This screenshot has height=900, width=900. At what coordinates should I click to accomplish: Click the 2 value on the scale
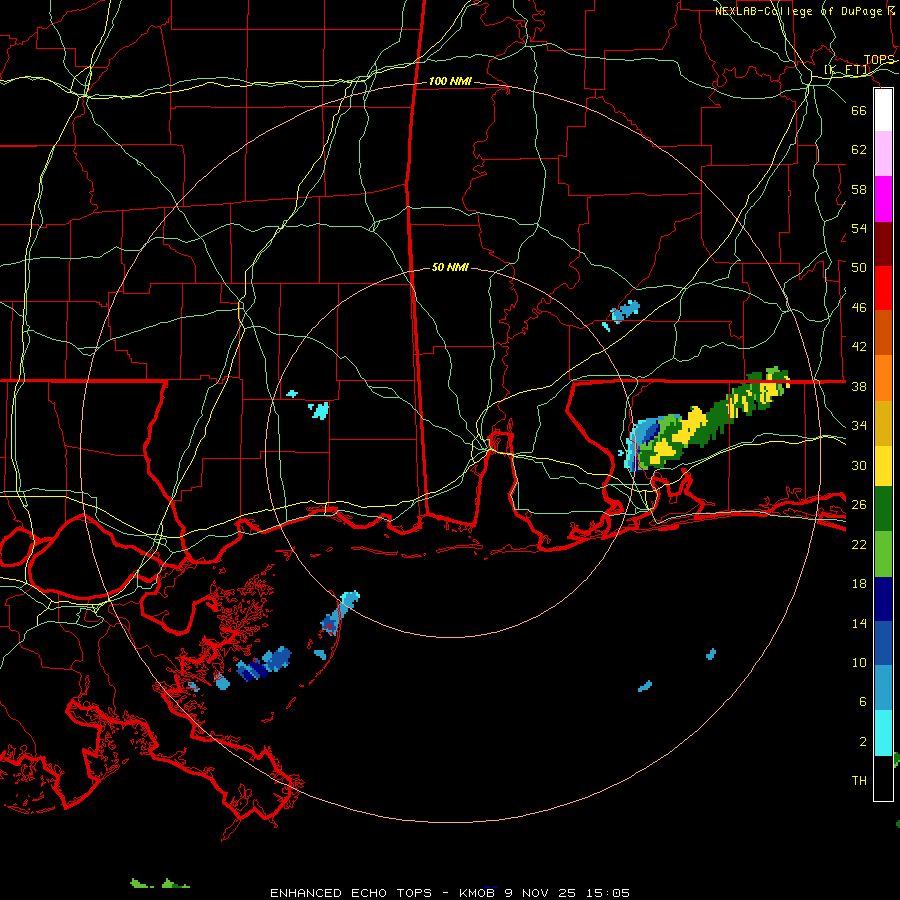(x=862, y=741)
